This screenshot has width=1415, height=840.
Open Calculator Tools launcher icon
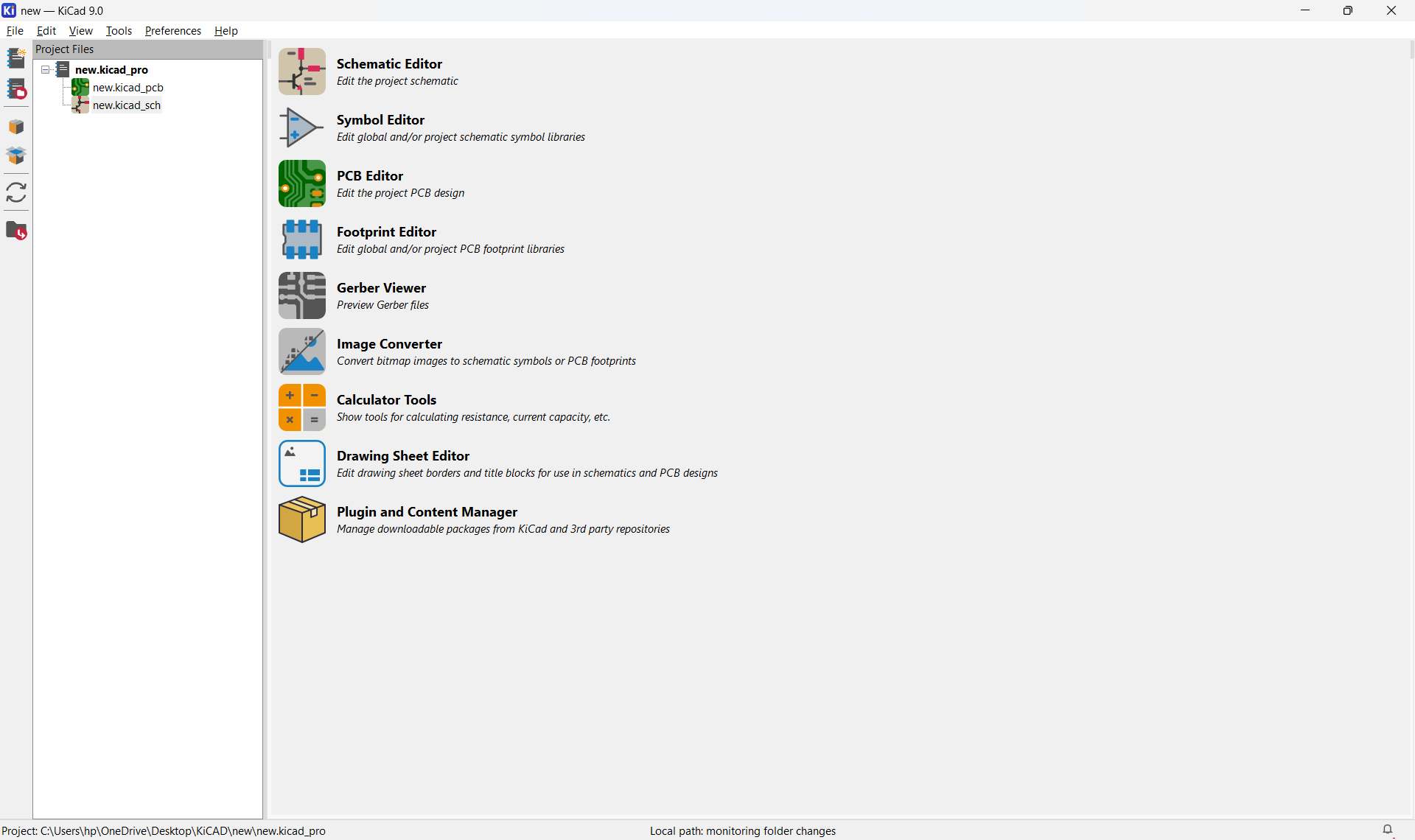point(301,407)
